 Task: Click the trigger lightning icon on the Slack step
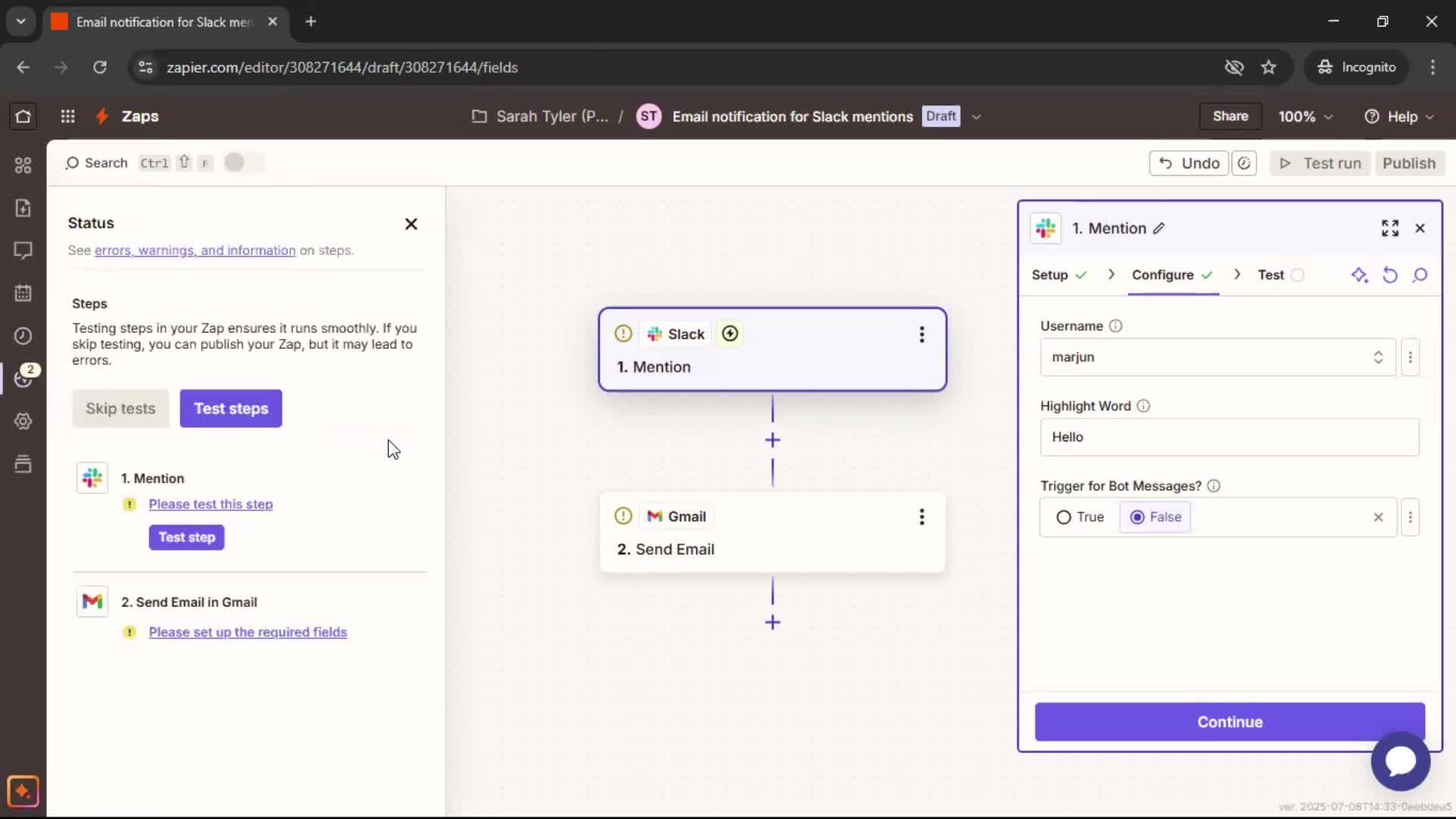(730, 334)
